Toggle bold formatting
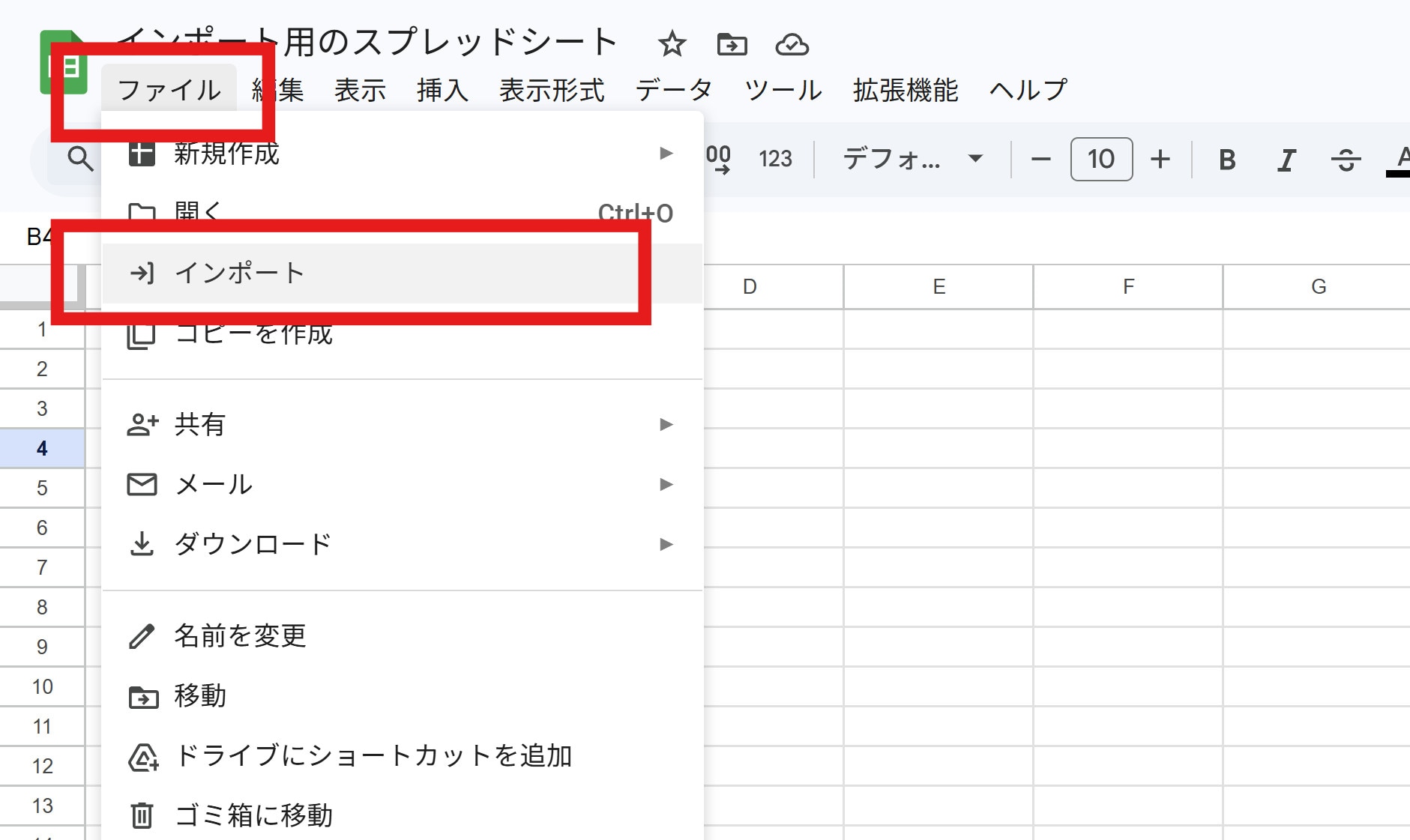The image size is (1410, 840). click(1227, 160)
